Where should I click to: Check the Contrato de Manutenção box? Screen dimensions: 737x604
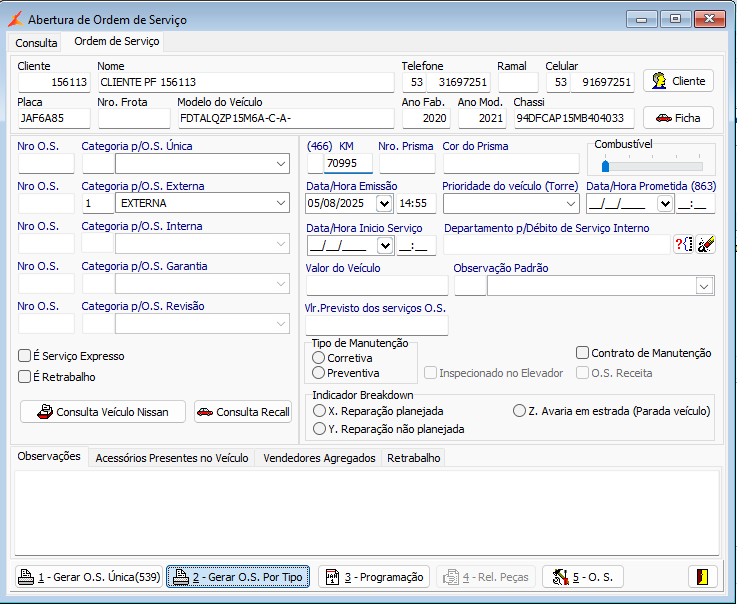click(x=582, y=353)
